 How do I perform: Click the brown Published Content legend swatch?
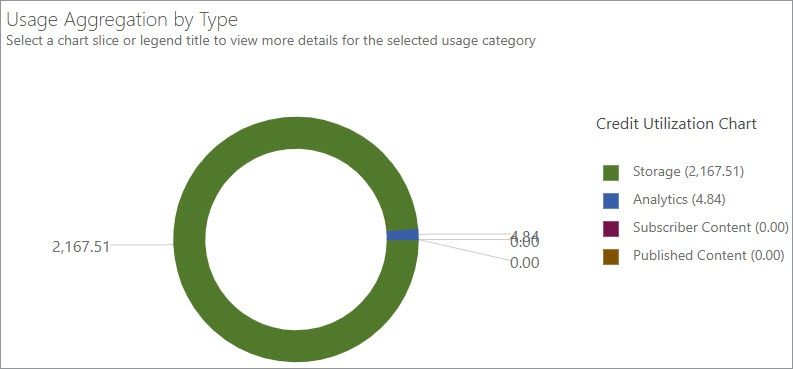click(x=611, y=256)
